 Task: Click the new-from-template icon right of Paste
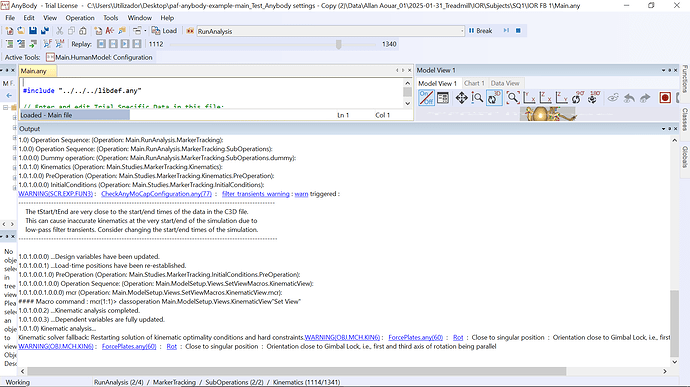click(98, 31)
